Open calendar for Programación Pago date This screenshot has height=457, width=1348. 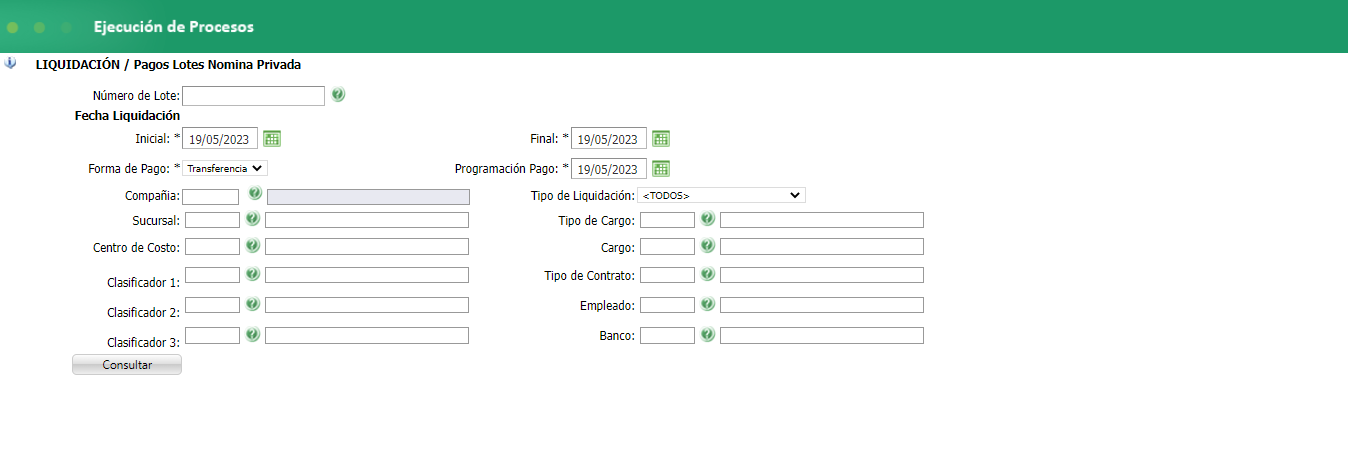[x=661, y=168]
